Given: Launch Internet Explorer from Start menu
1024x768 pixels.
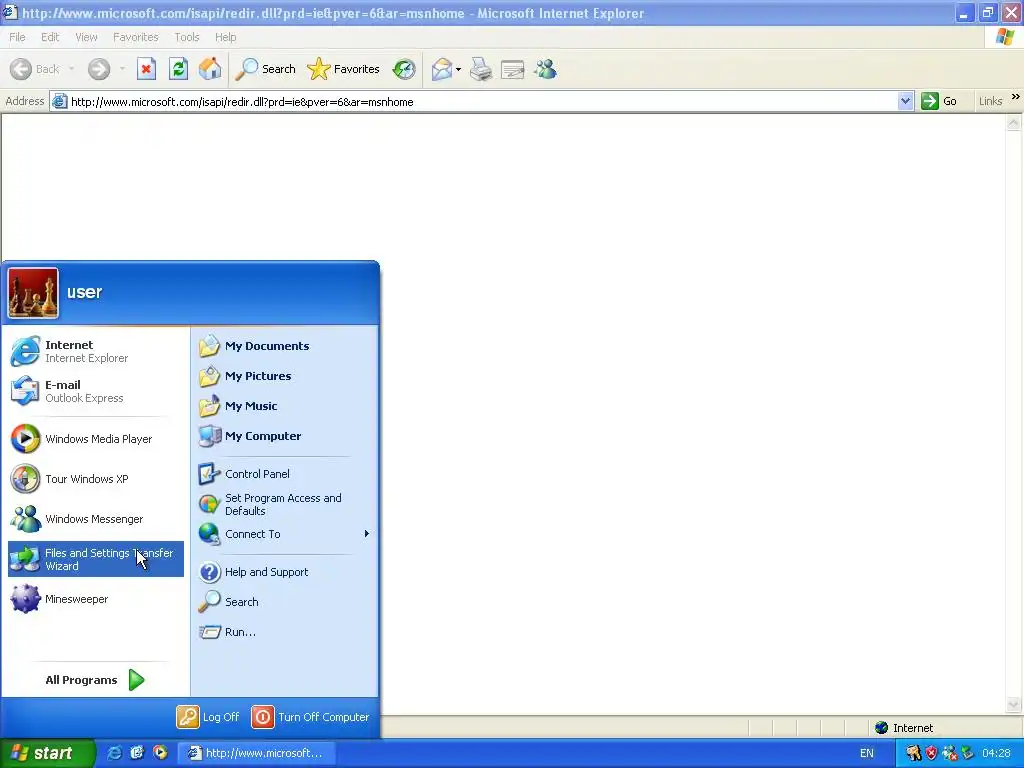Looking at the screenshot, I should [x=96, y=351].
